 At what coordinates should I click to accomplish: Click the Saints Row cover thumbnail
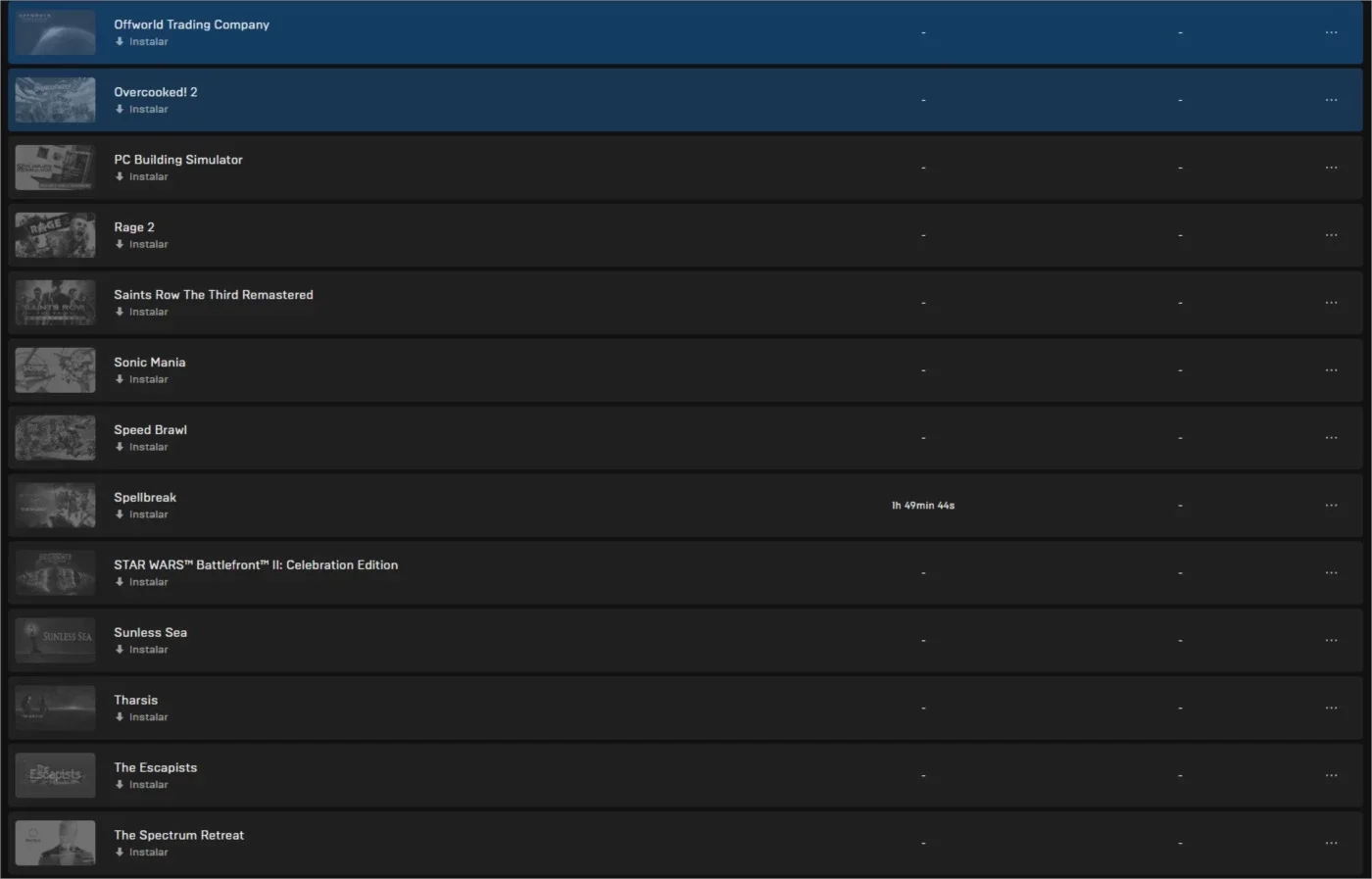(56, 303)
